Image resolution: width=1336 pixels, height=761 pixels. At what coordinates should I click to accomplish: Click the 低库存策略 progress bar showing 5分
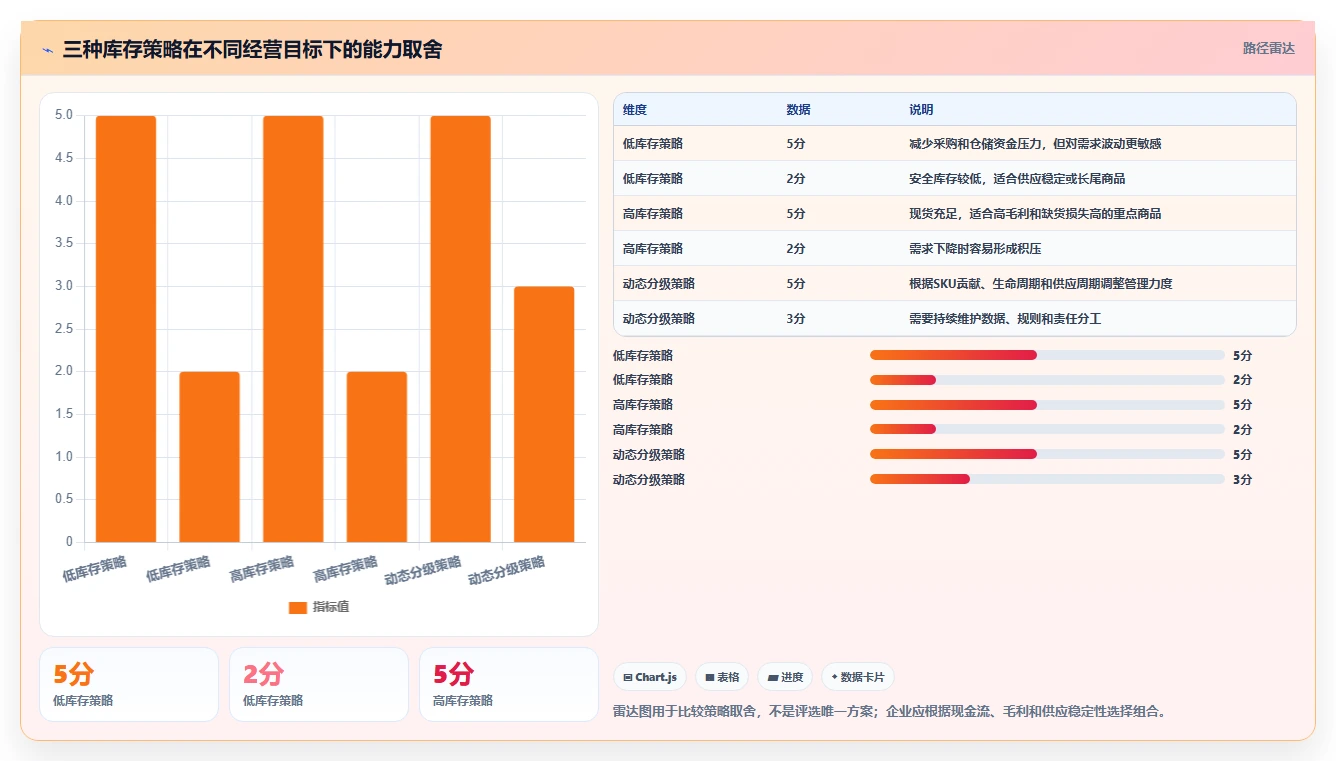tap(1047, 355)
